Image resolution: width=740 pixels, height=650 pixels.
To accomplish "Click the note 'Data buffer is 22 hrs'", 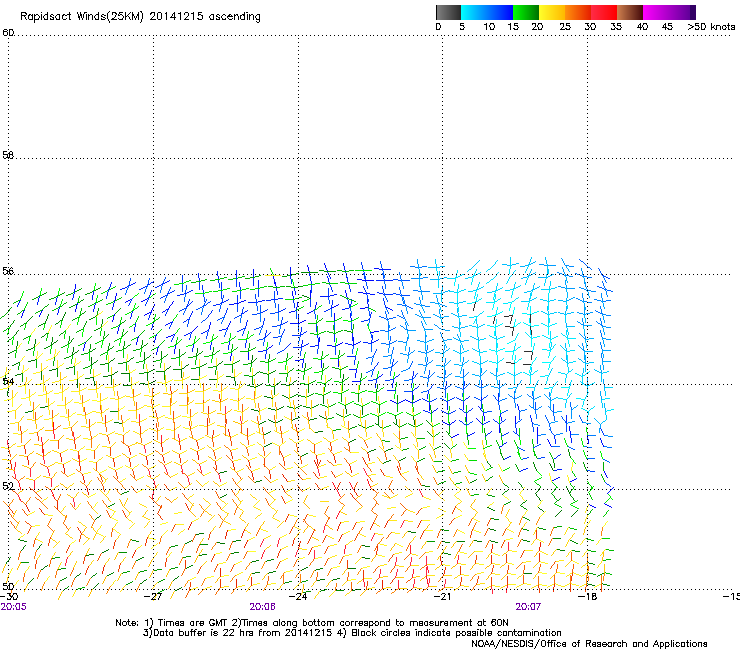I will click(x=205, y=633).
